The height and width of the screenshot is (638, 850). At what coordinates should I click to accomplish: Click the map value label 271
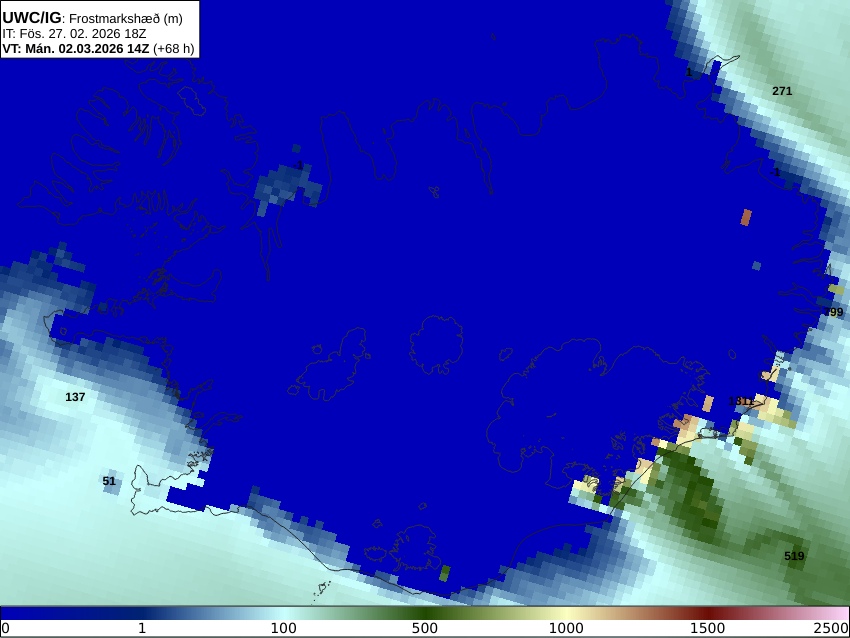coord(782,91)
